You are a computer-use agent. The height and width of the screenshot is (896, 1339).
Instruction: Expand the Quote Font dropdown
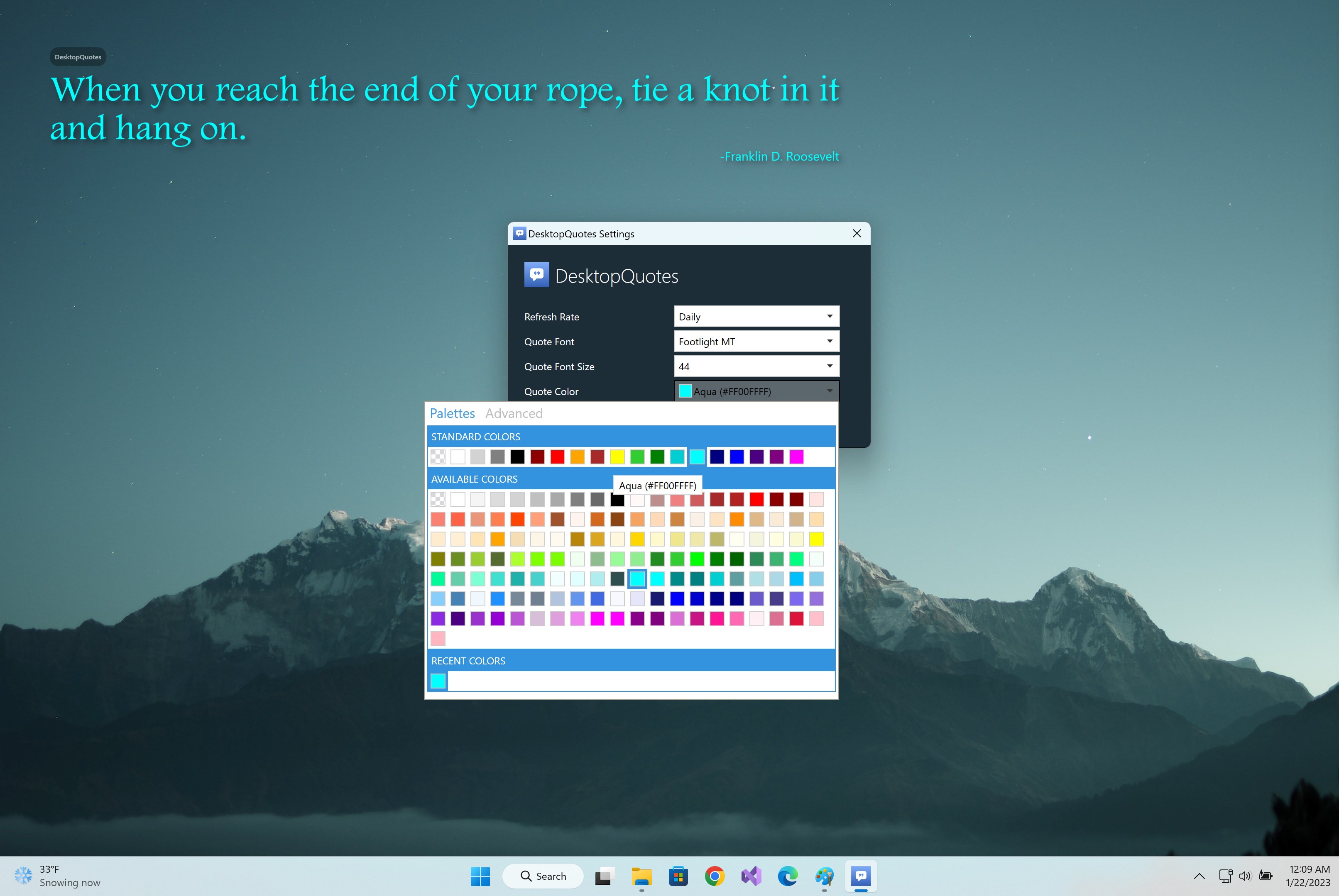click(756, 341)
